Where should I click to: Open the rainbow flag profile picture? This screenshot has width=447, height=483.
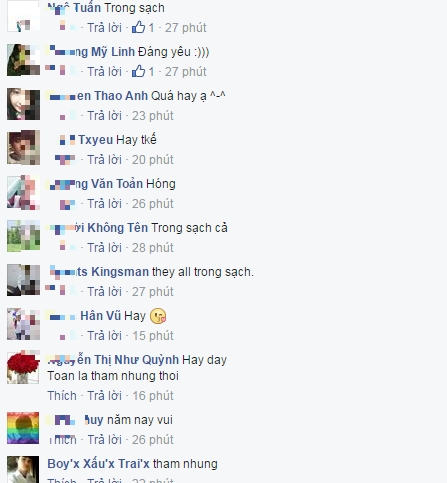pyautogui.click(x=23, y=428)
